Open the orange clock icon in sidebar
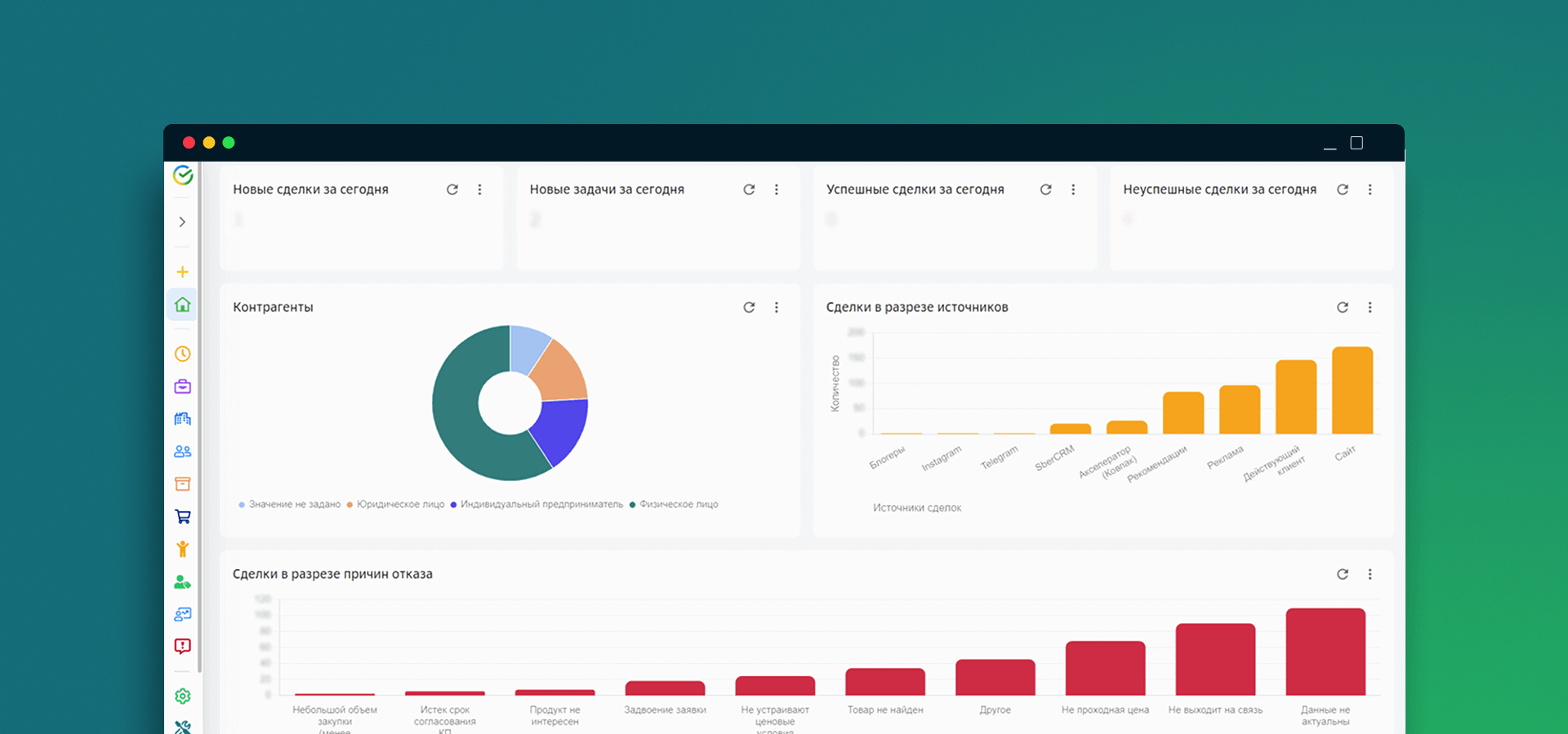1568x734 pixels. [182, 354]
